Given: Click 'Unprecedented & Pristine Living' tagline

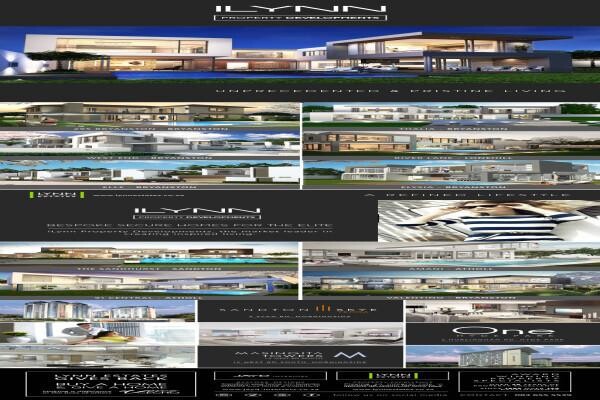Looking at the screenshot, I should click(x=390, y=91).
